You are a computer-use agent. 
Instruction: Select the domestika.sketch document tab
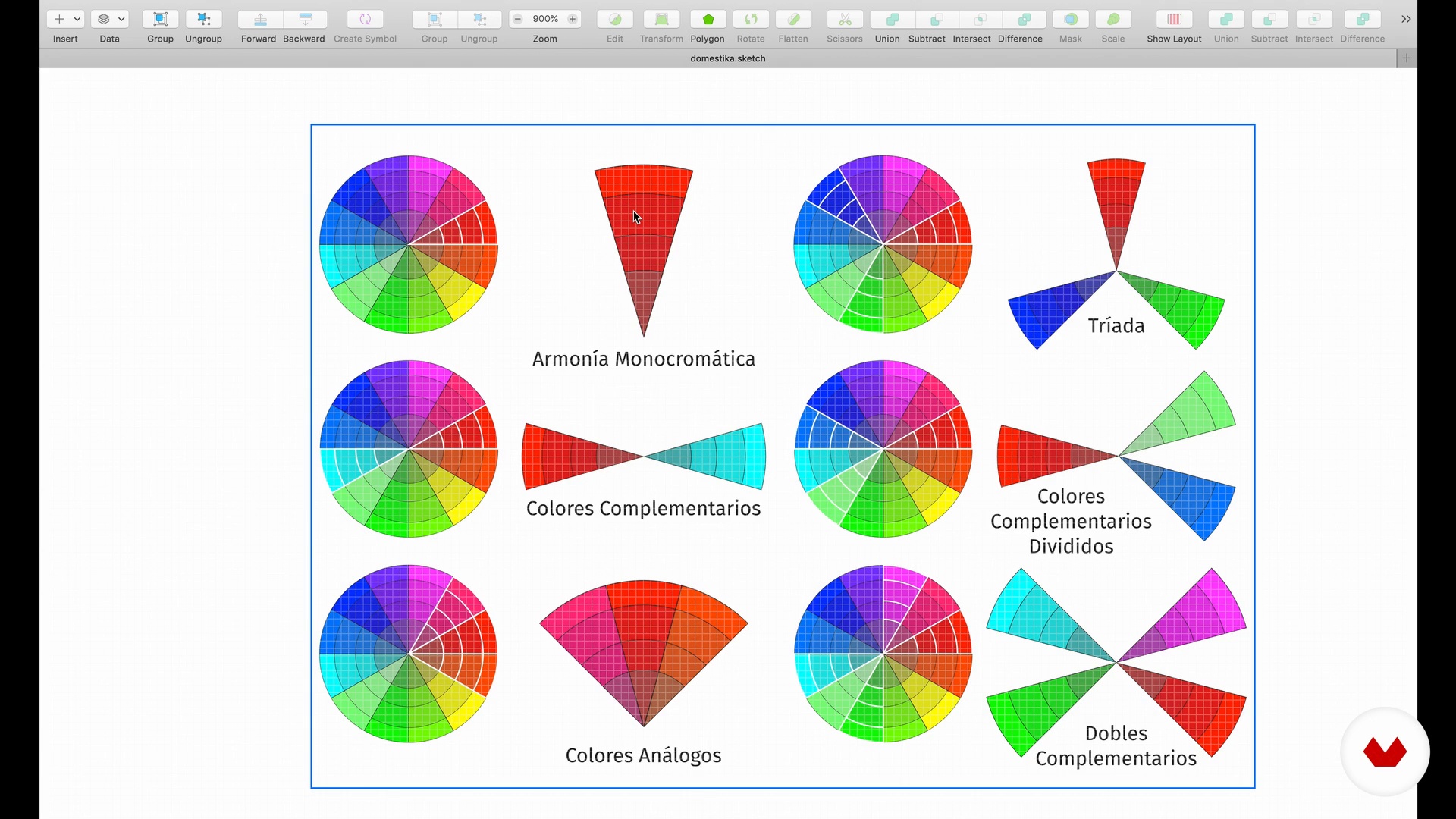727,58
